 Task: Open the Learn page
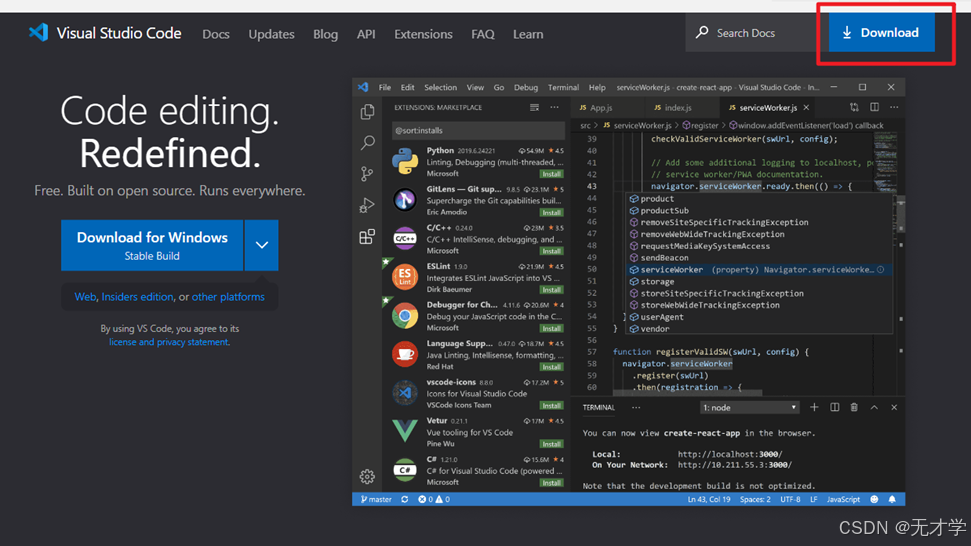[528, 34]
